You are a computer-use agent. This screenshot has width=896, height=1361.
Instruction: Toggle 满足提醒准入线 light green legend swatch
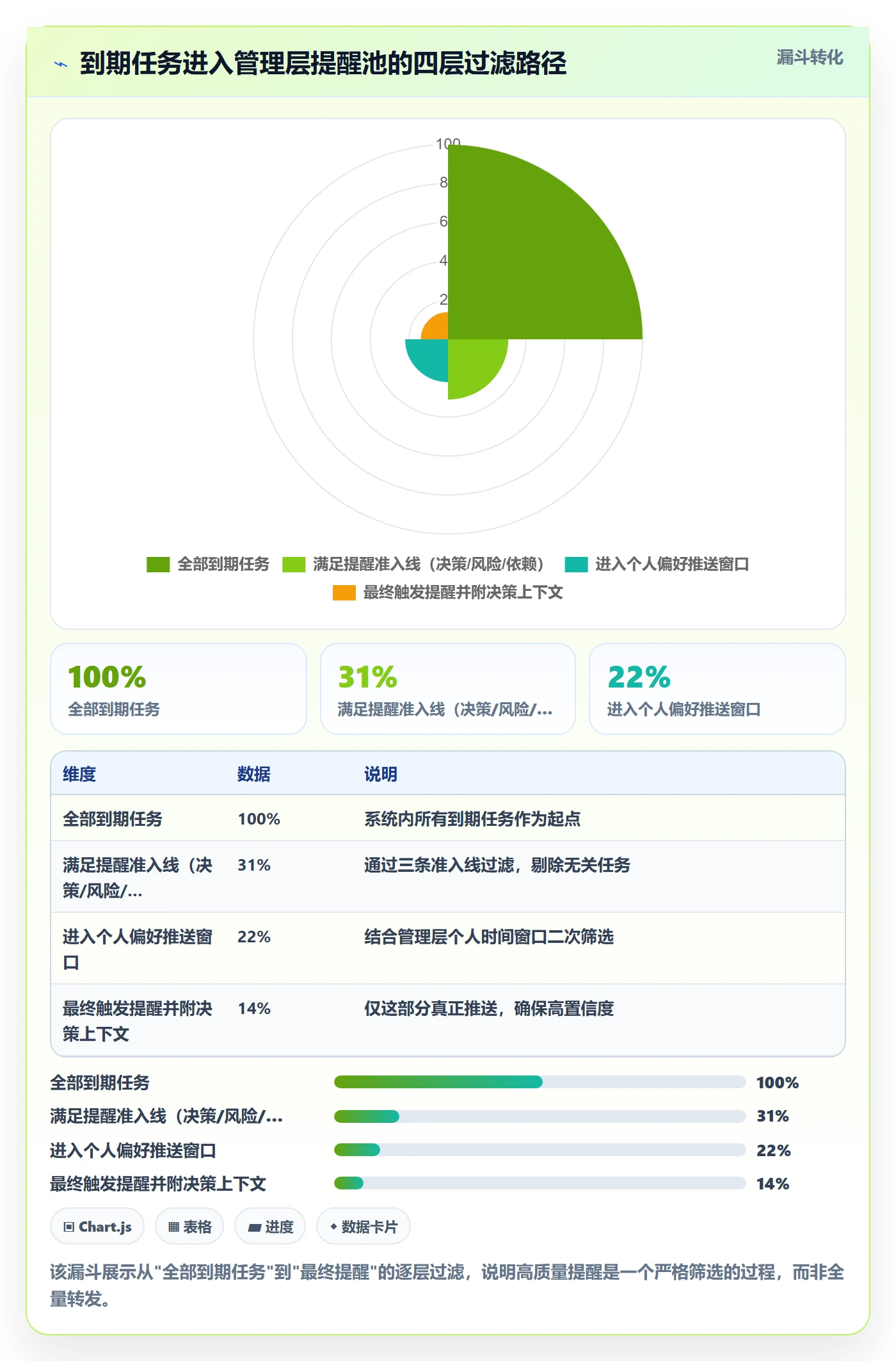[x=294, y=565]
